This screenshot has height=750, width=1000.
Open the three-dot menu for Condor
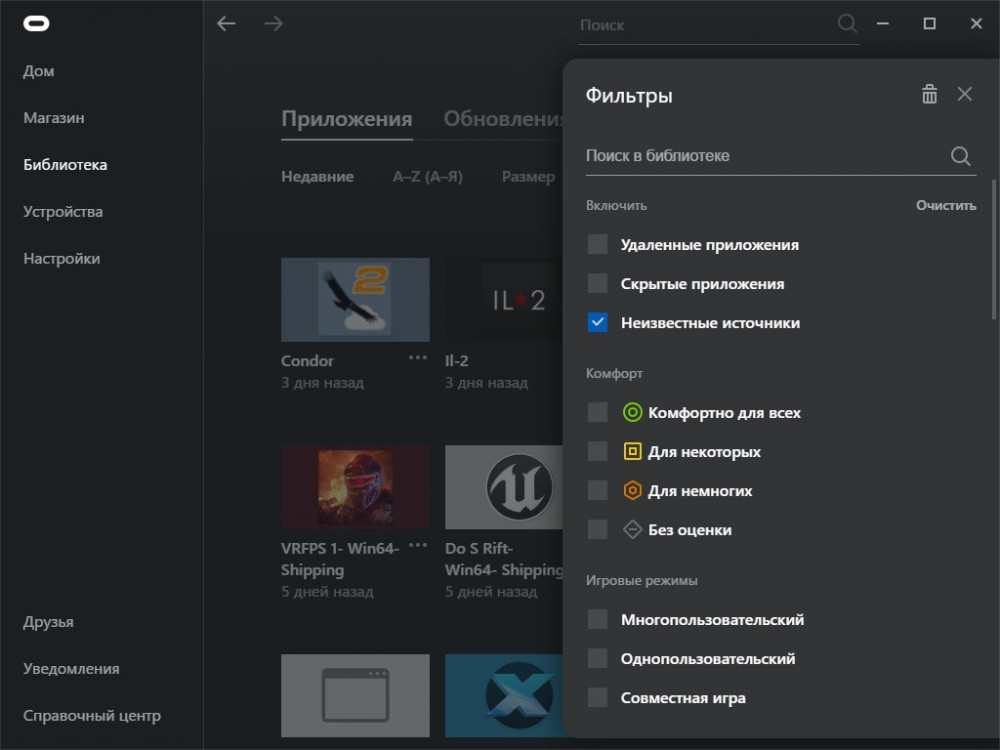tap(418, 358)
